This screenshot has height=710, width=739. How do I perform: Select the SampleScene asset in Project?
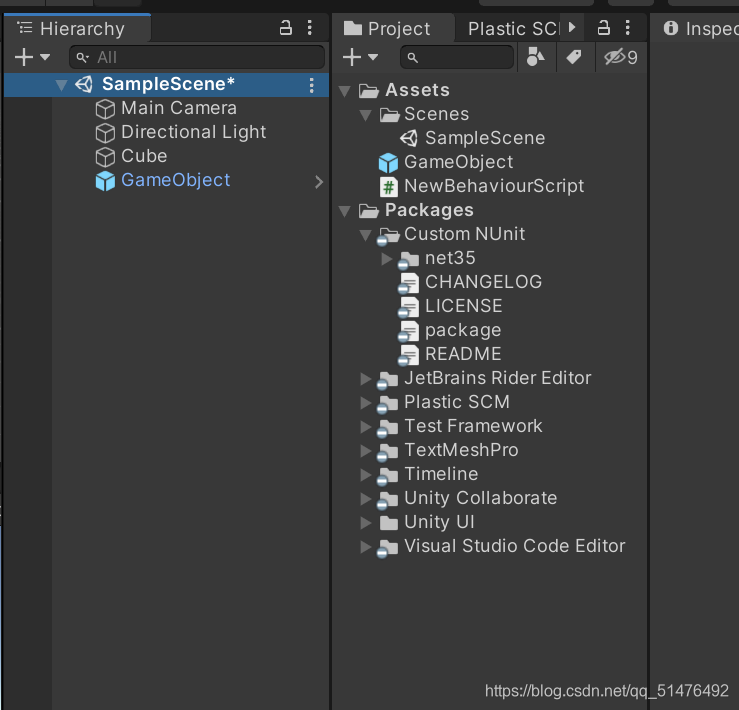(x=484, y=138)
